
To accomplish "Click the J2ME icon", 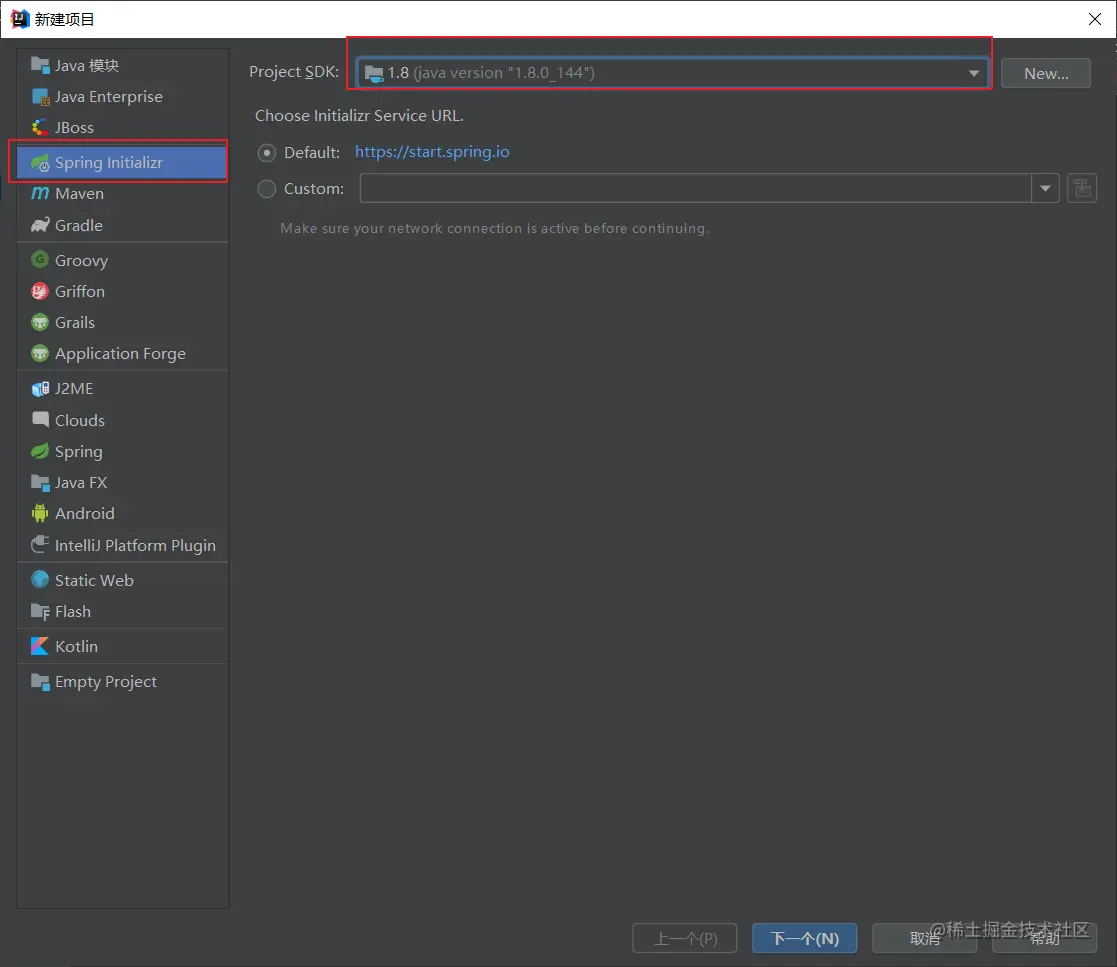I will 40,388.
